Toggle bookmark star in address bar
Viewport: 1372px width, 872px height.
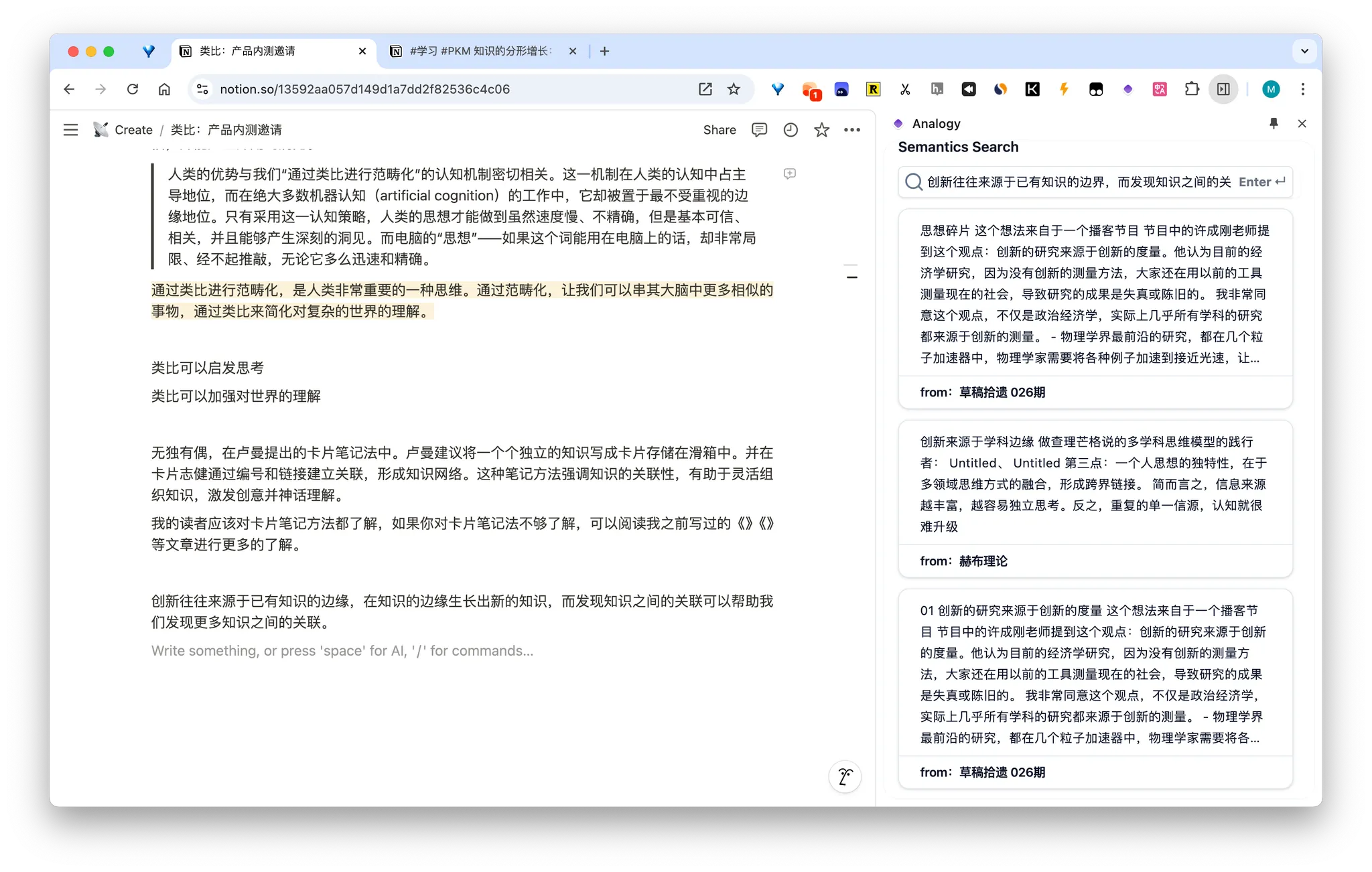734,89
